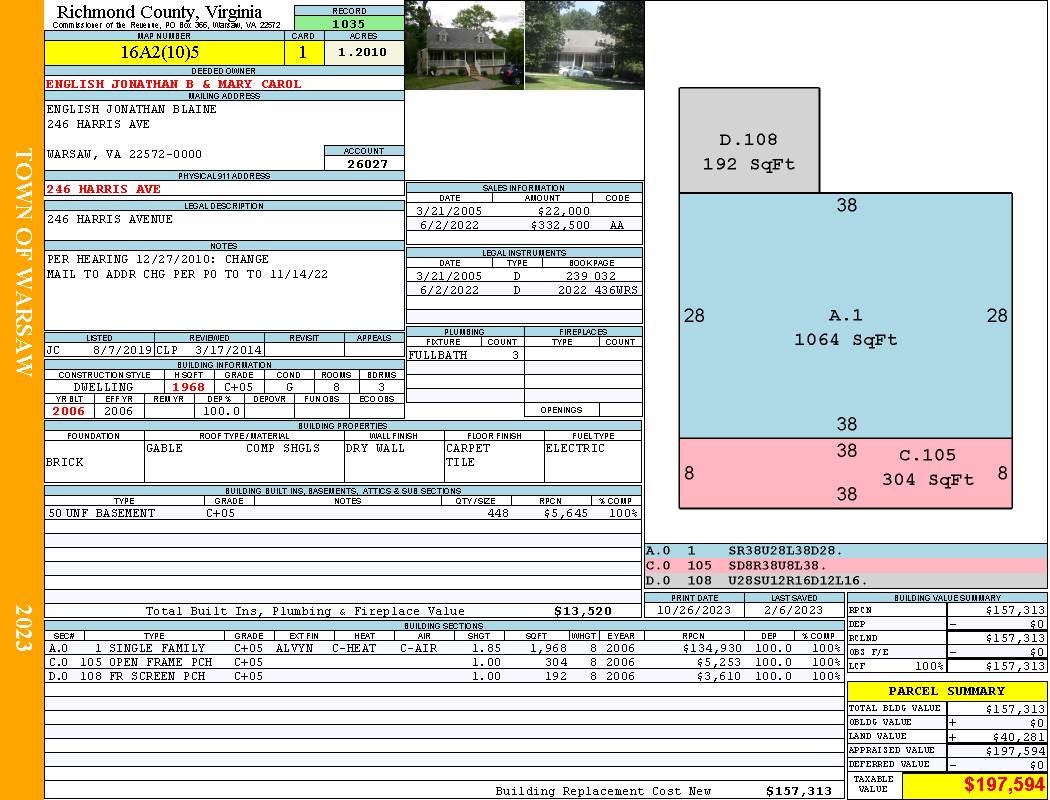Click book/page 2022 436WRS

click(598, 290)
